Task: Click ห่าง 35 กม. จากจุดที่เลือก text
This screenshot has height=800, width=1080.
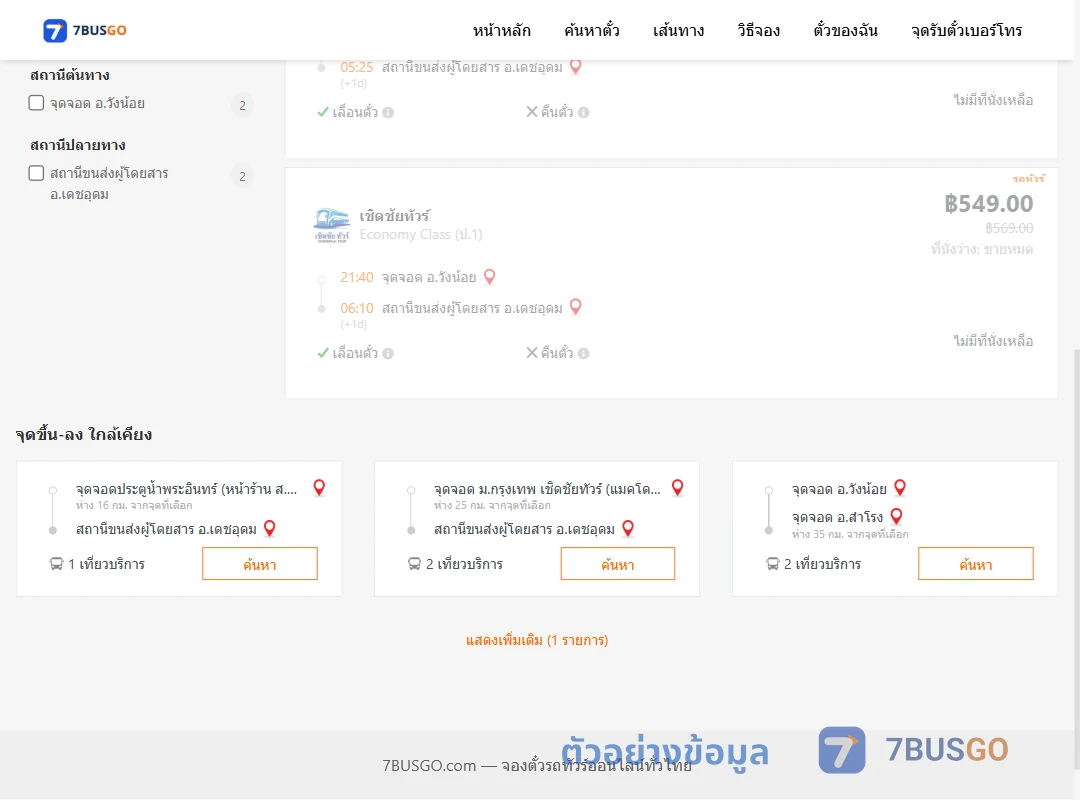Action: point(850,534)
